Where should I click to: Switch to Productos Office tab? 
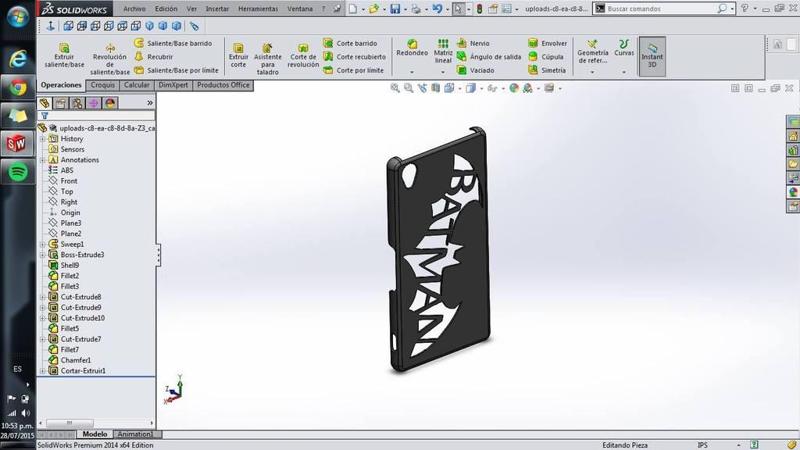pos(223,85)
